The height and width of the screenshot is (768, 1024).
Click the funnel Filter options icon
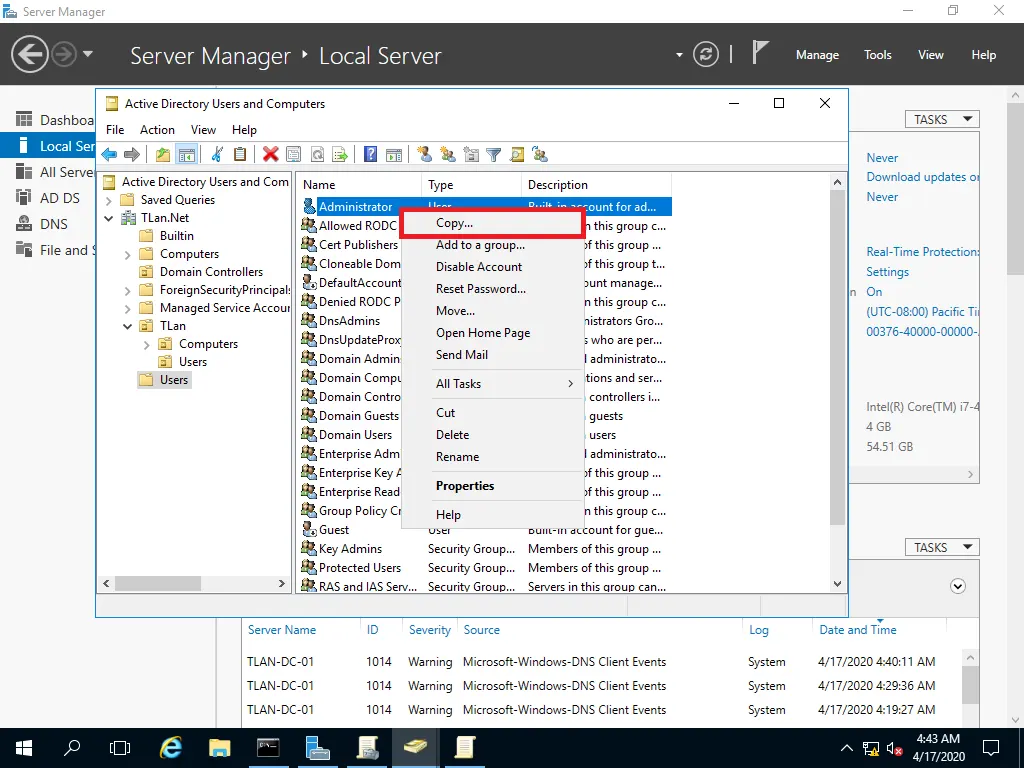tap(494, 155)
